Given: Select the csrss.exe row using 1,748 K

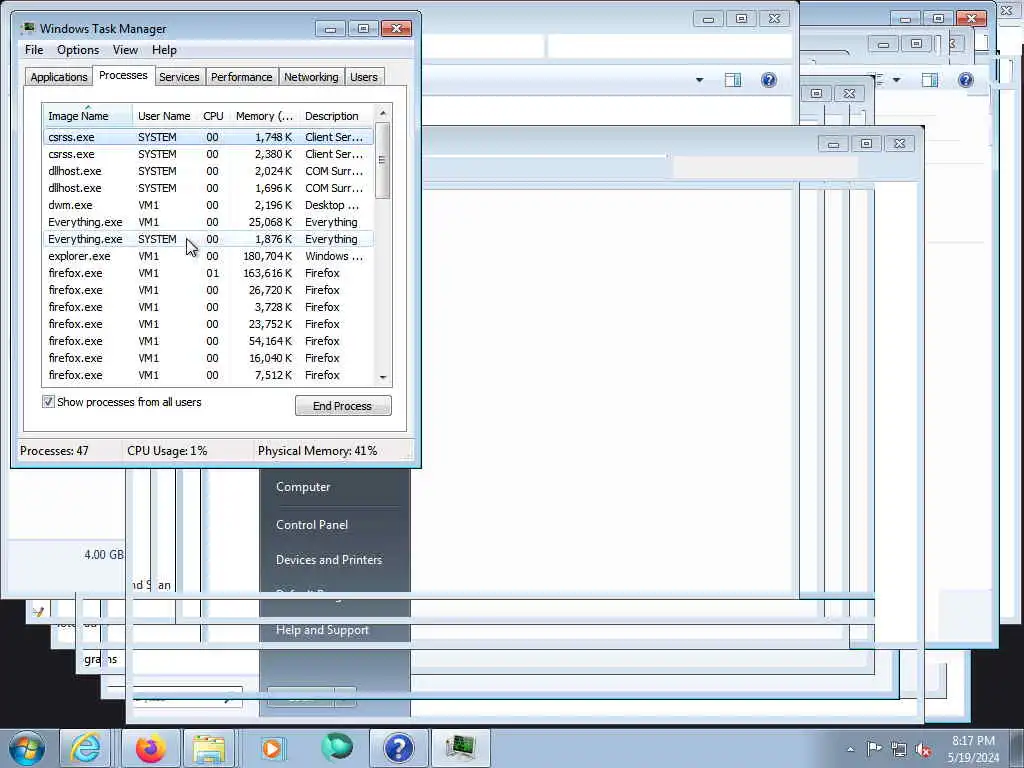Looking at the screenshot, I should 208,137.
